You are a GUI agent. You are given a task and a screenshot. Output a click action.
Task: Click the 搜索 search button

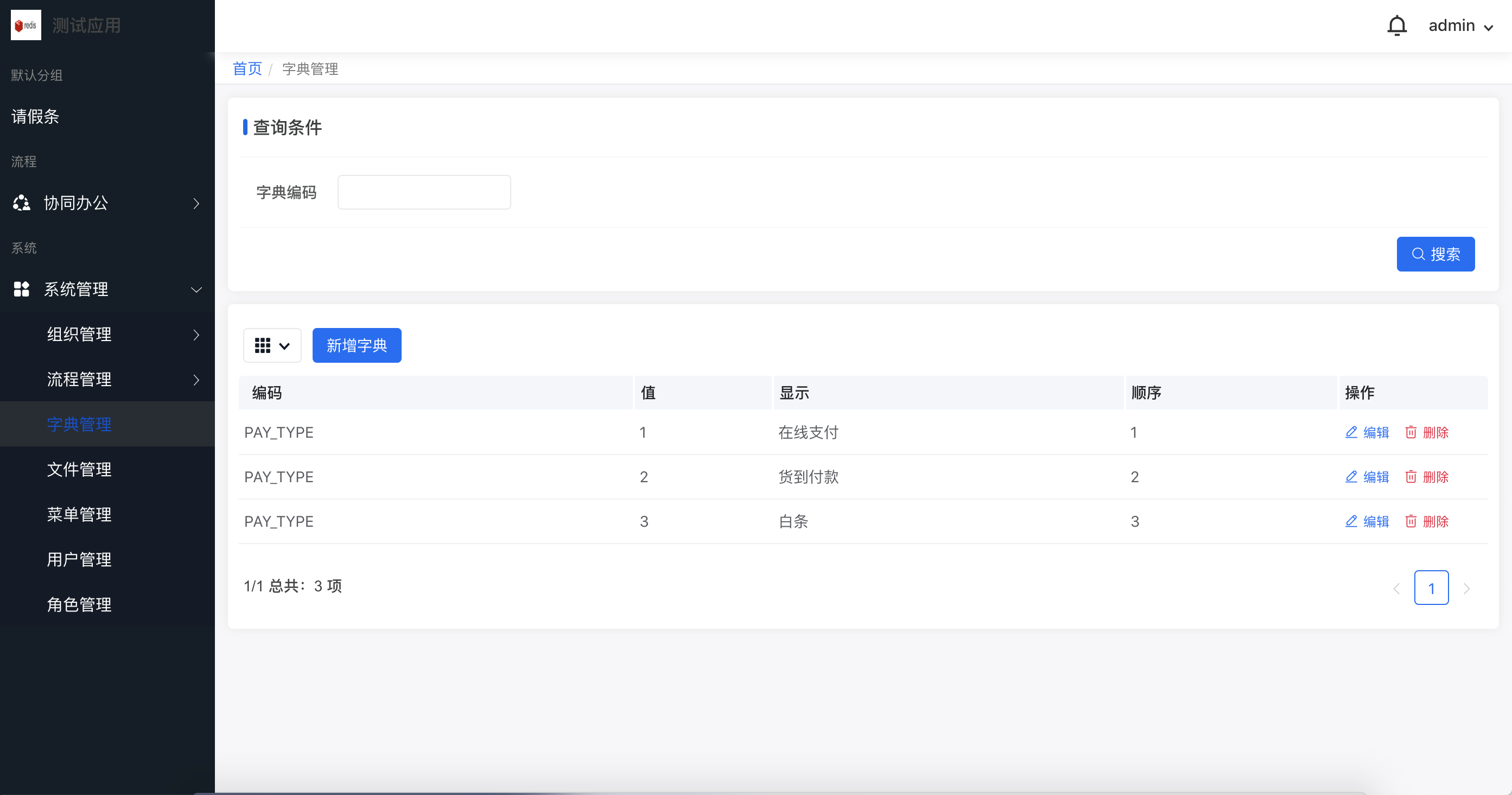click(1435, 254)
